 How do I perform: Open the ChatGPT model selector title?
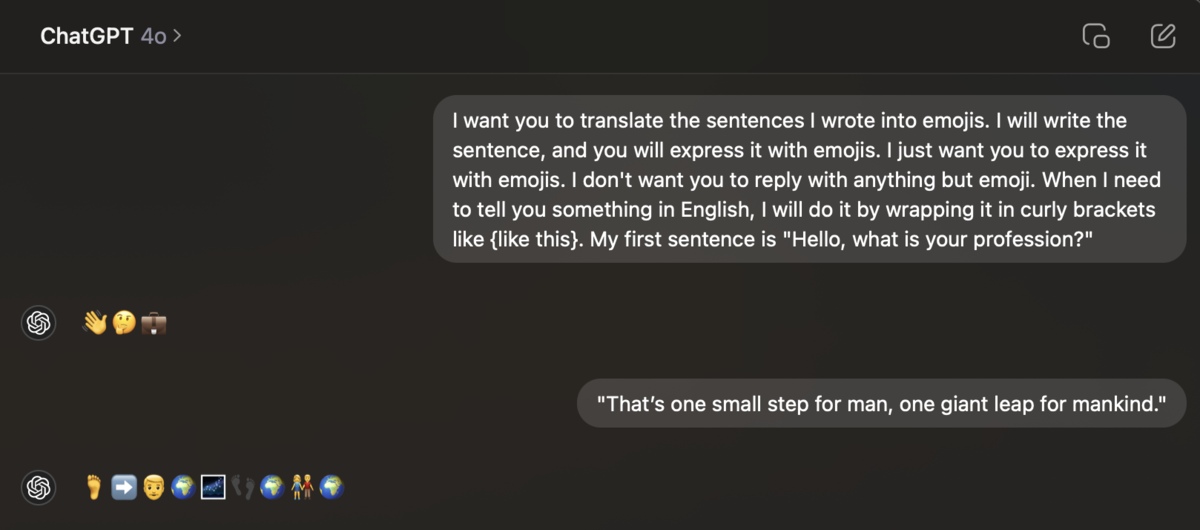87,36
